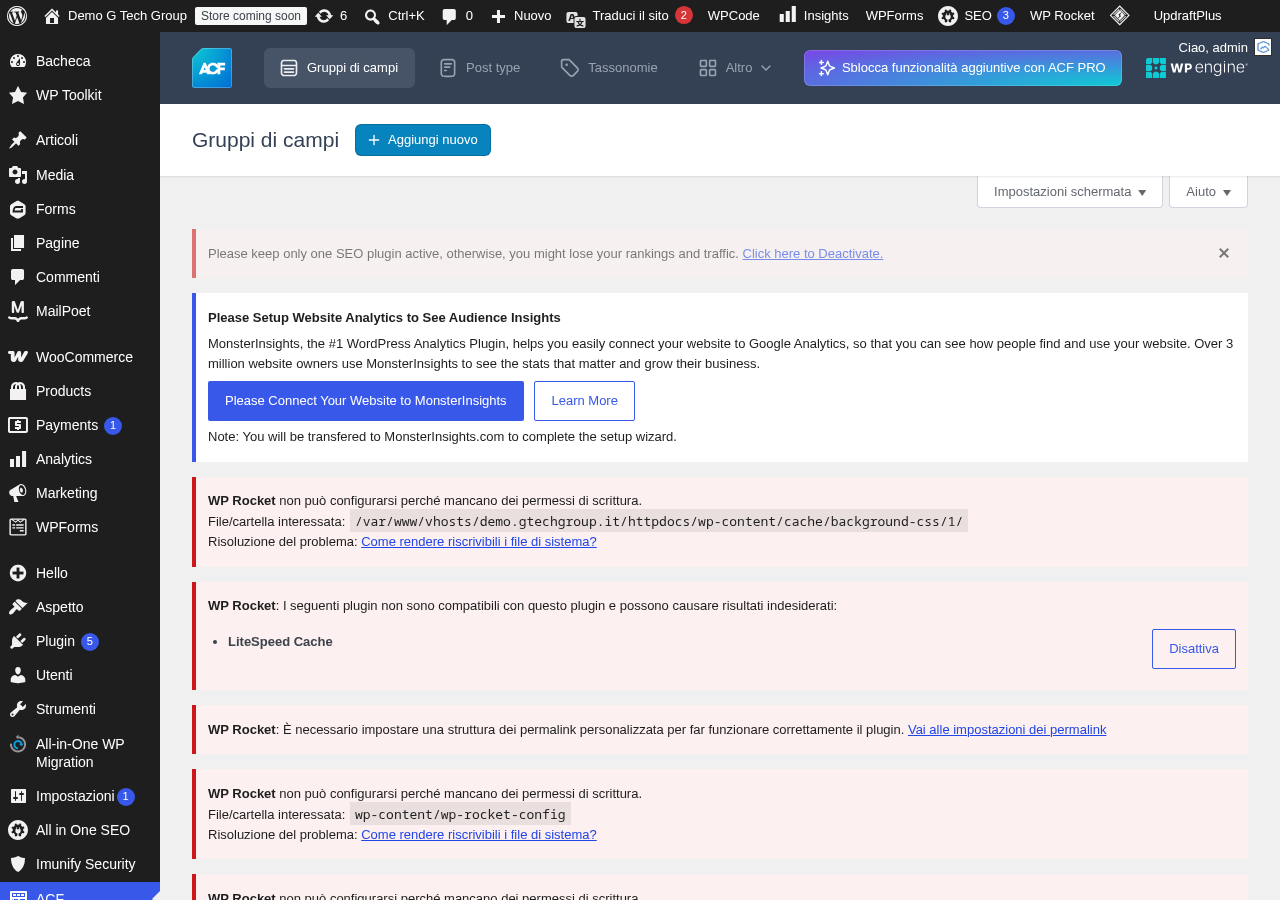1280x900 pixels.
Task: Open Forms in sidebar
Action: [80, 209]
